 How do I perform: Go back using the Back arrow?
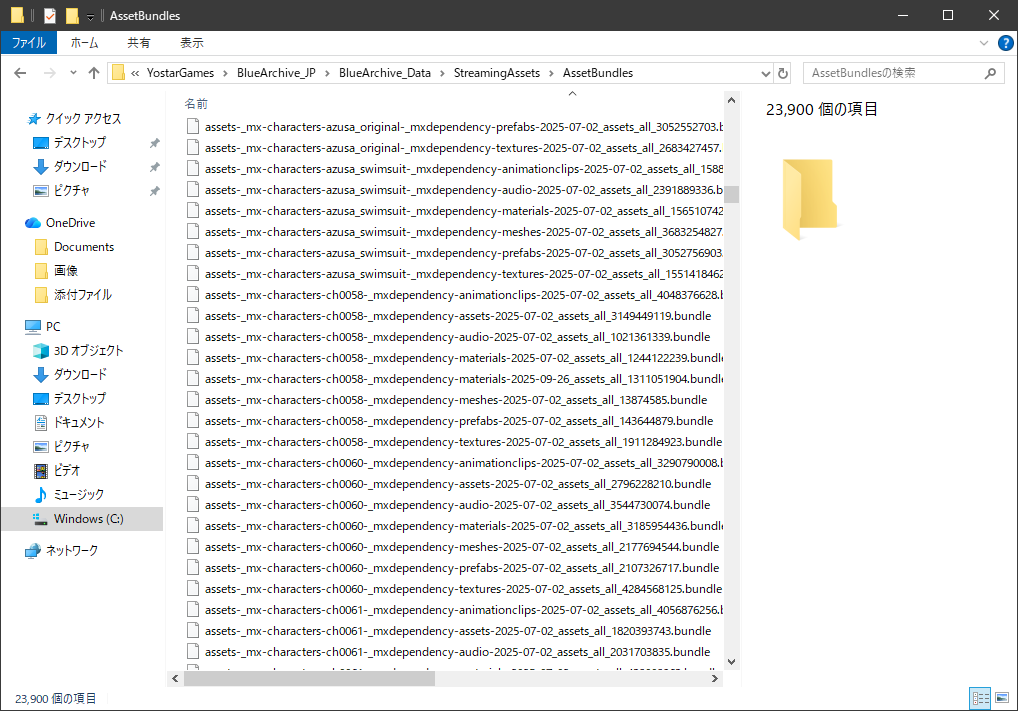coord(21,73)
